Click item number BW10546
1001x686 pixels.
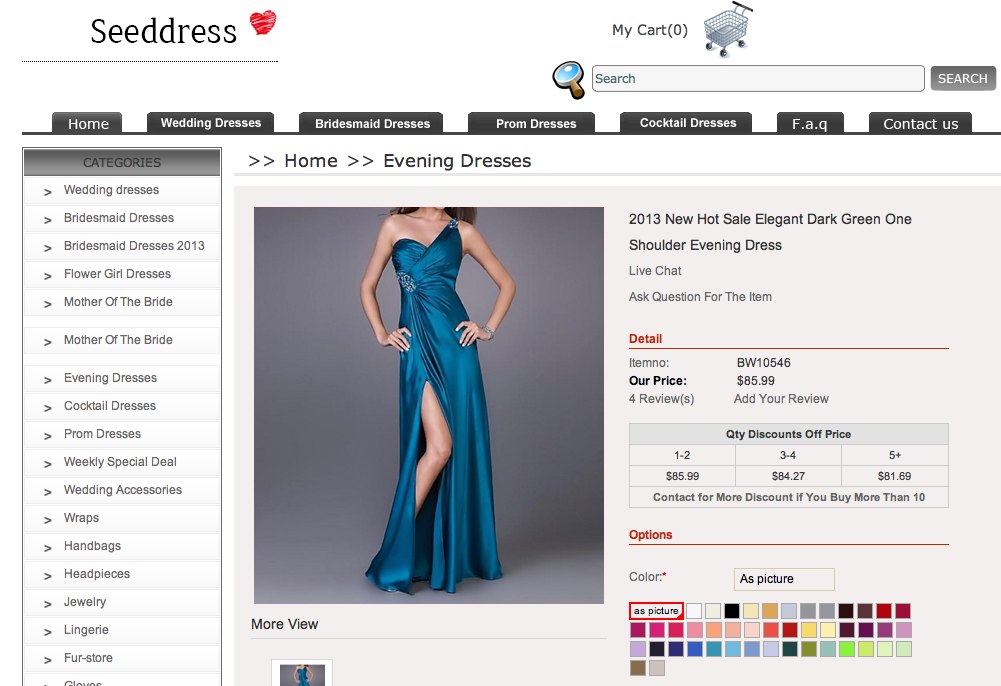[764, 362]
